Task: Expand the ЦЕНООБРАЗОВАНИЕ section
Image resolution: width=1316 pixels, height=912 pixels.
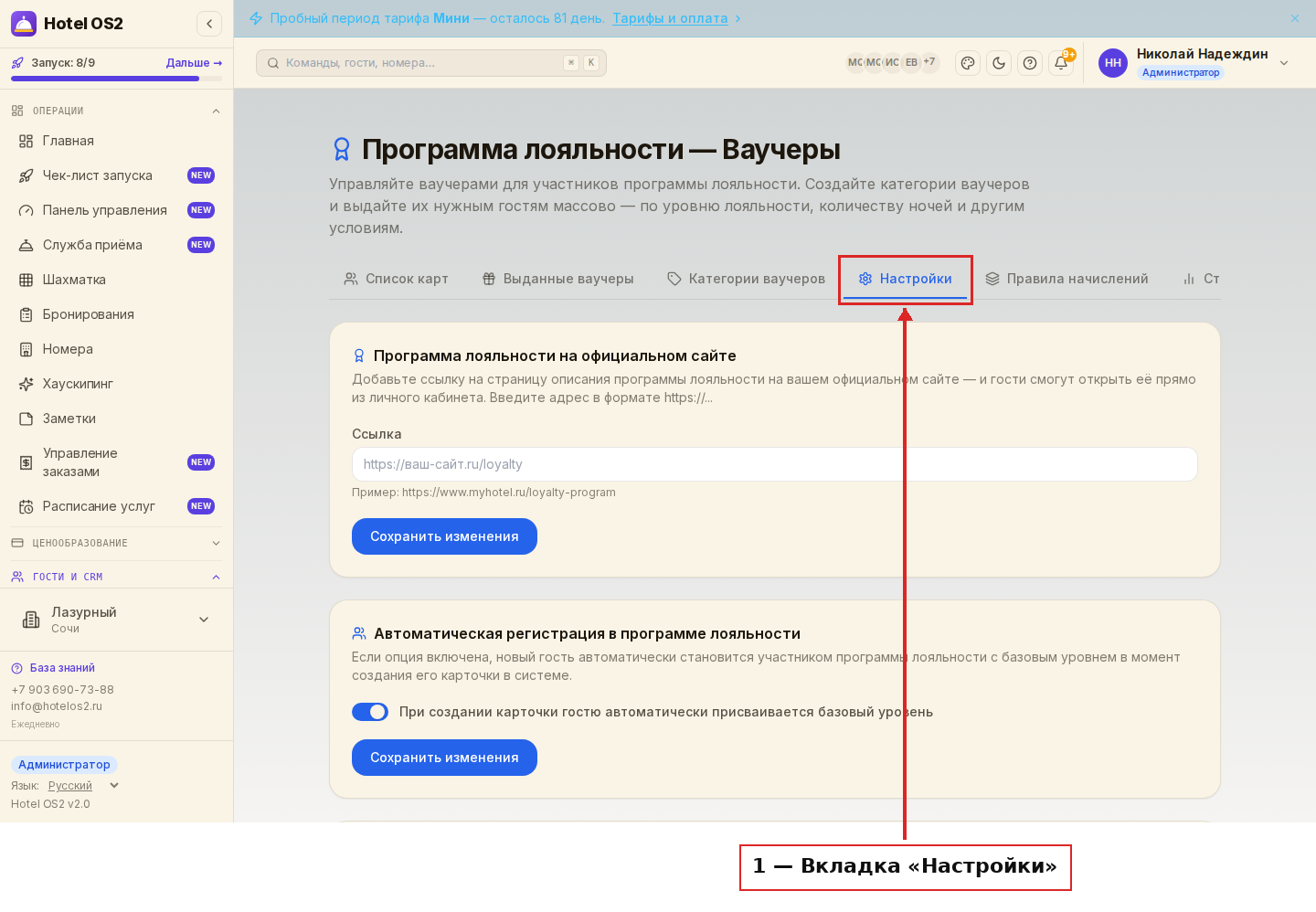Action: [116, 543]
